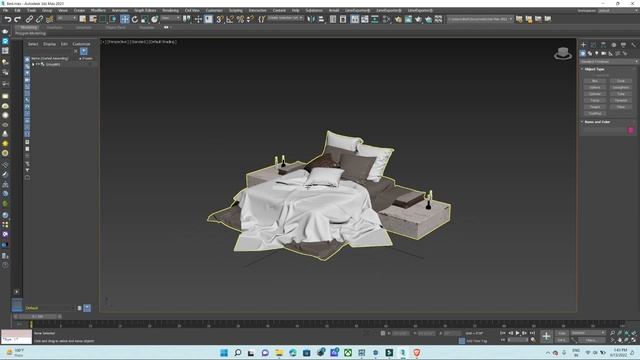Viewport: 640px width, 360px height.
Task: Pick the Rectangular Selection Region icon
Action: [x=103, y=19]
